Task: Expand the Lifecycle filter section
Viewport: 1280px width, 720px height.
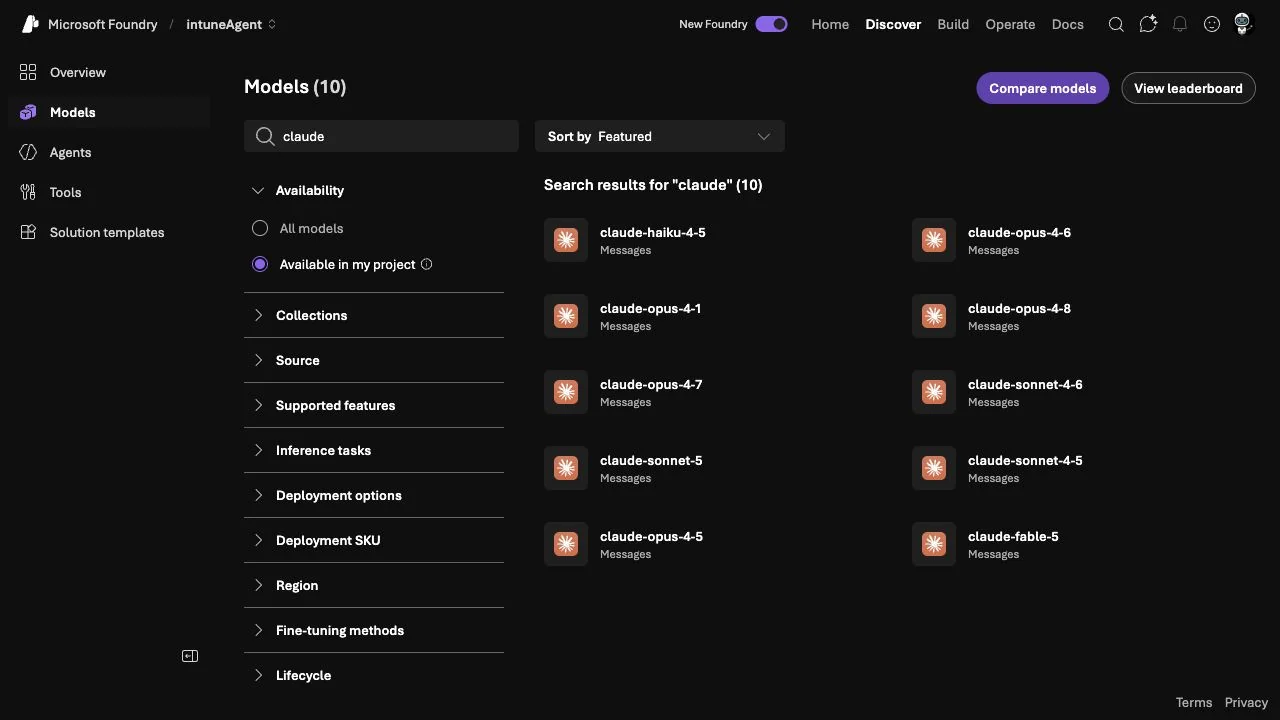Action: [x=374, y=675]
